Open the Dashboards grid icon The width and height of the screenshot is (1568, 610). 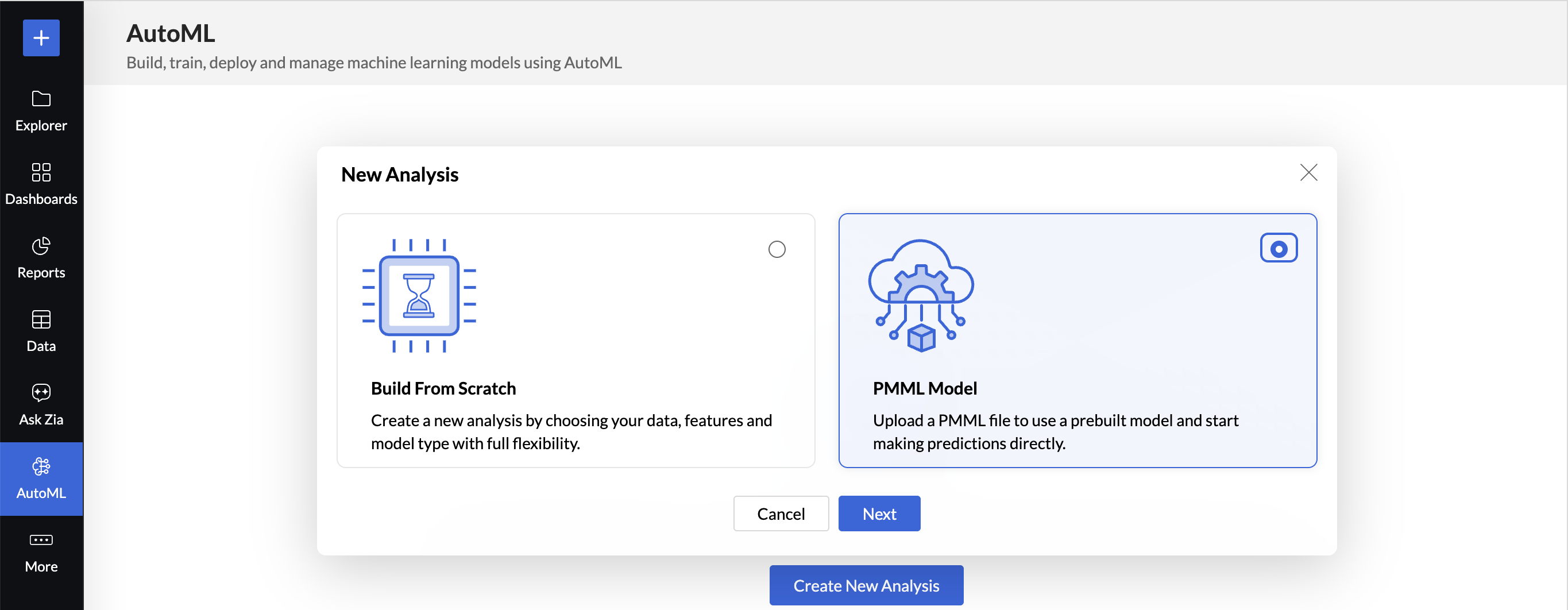(41, 172)
